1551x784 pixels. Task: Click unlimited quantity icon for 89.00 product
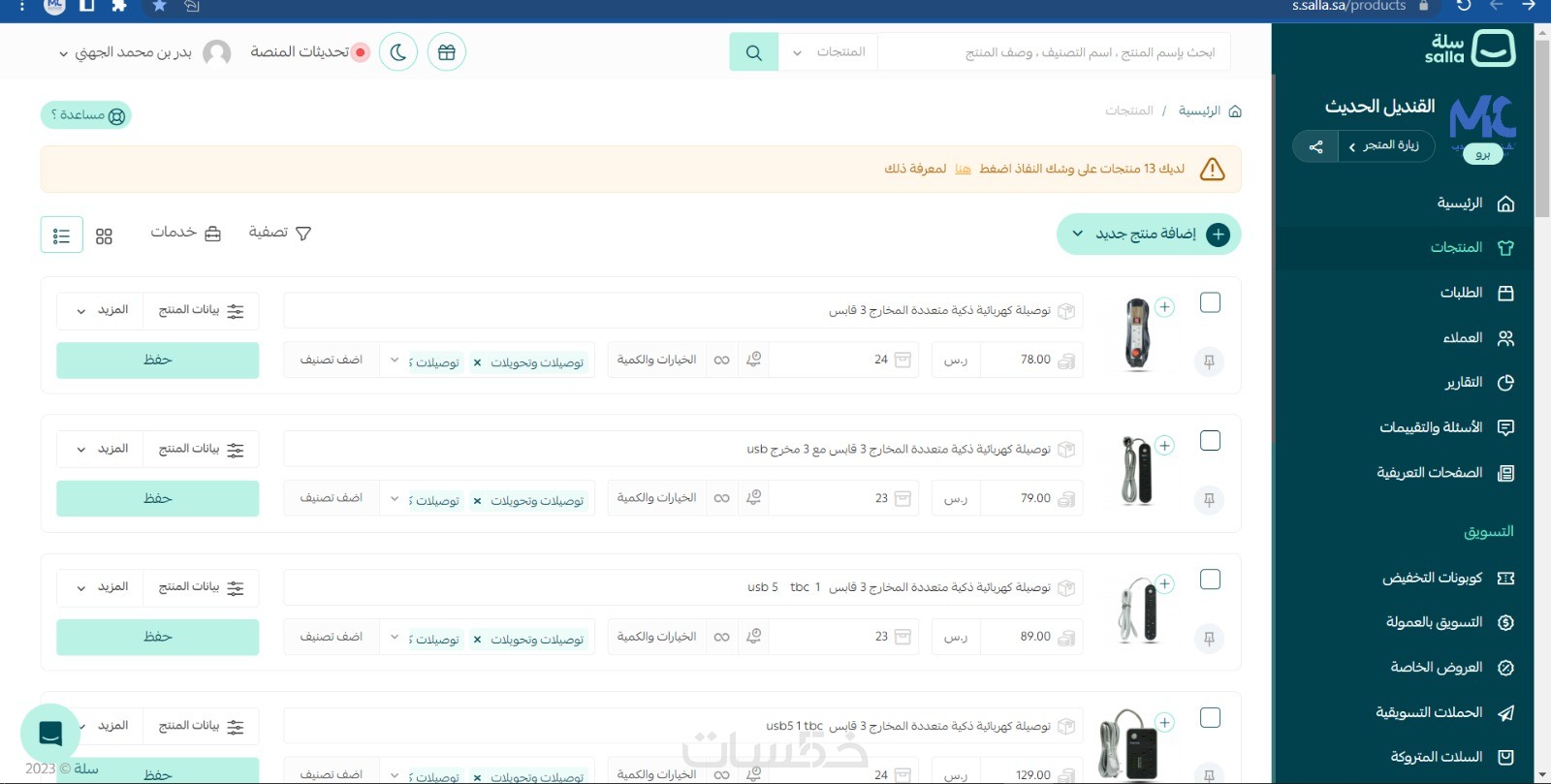pyautogui.click(x=722, y=637)
